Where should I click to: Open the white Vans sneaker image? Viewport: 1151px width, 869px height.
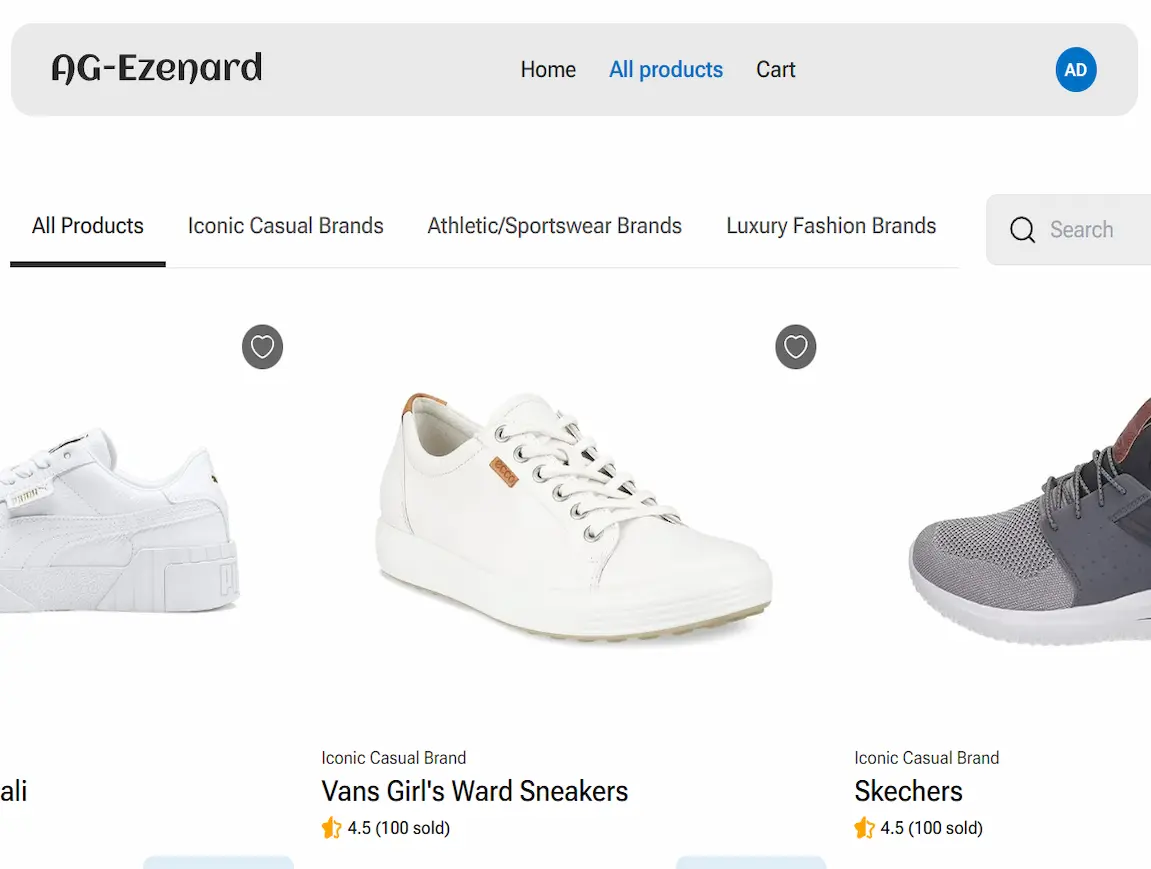[573, 517]
